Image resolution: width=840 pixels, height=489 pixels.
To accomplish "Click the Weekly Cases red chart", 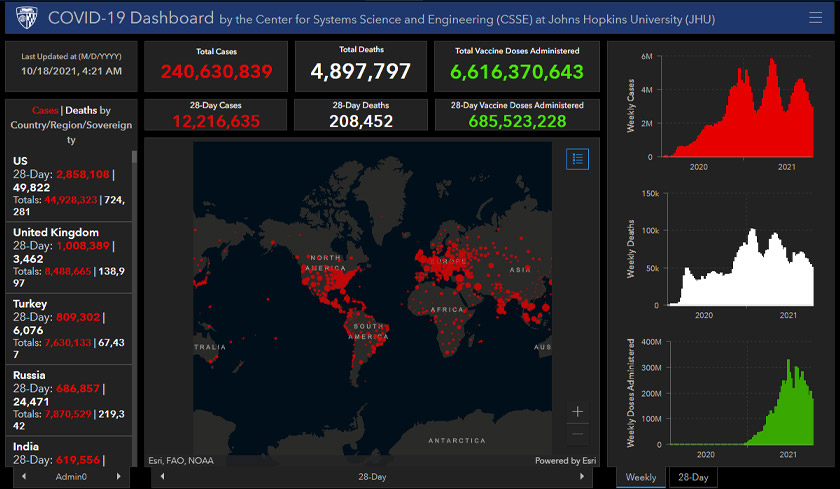I will 738,108.
